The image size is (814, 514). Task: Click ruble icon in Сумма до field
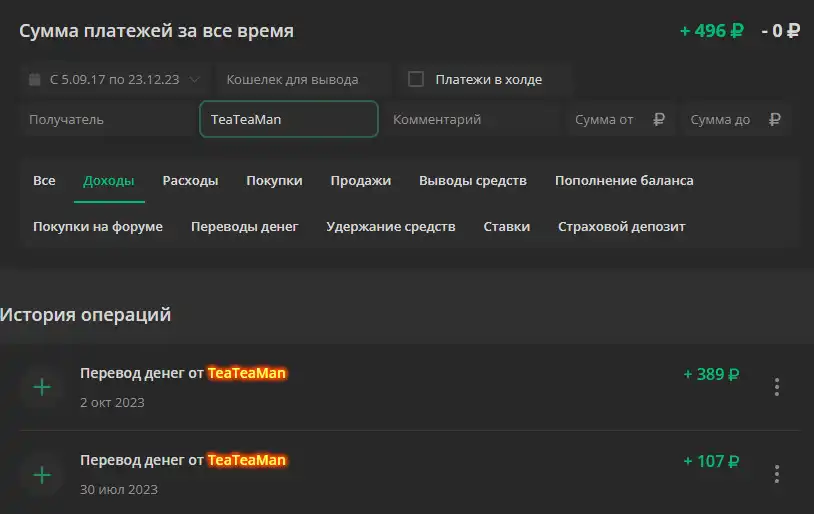(775, 119)
